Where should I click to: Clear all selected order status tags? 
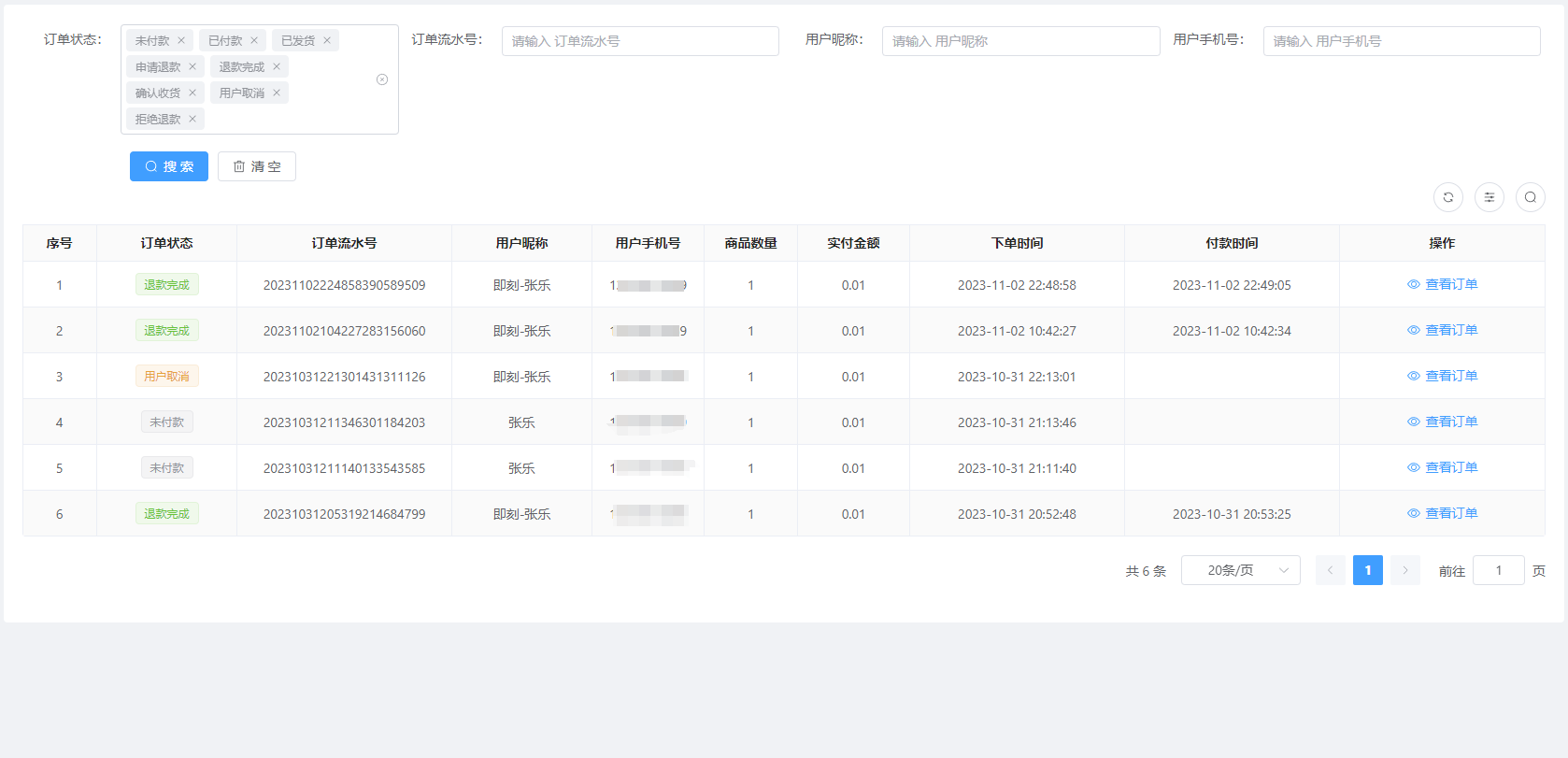[382, 79]
